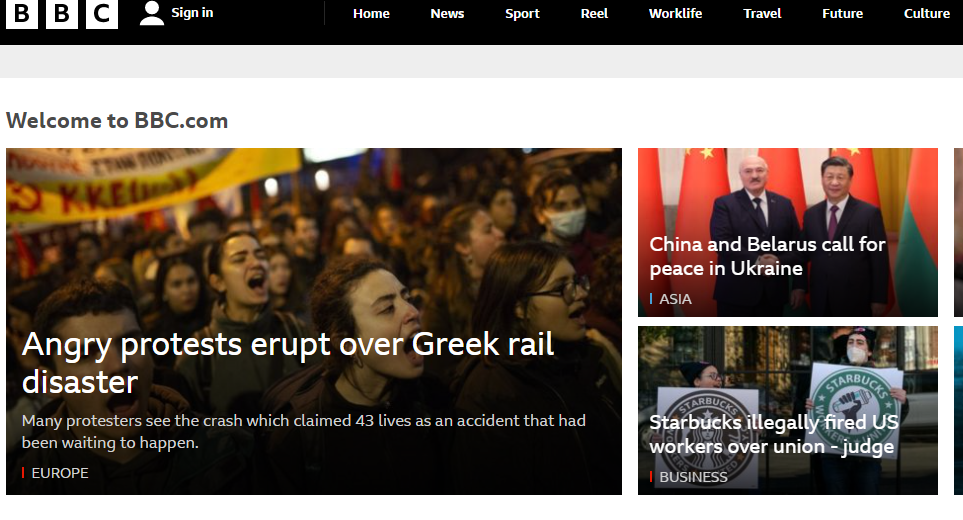Screen dimensions: 963x520
Task: Click the Business category tag
Action: 693,477
